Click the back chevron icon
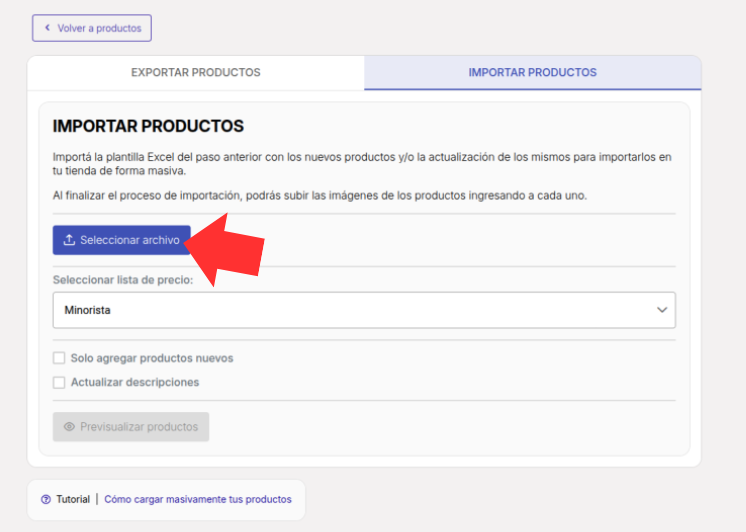746x532 pixels. click(x=47, y=28)
